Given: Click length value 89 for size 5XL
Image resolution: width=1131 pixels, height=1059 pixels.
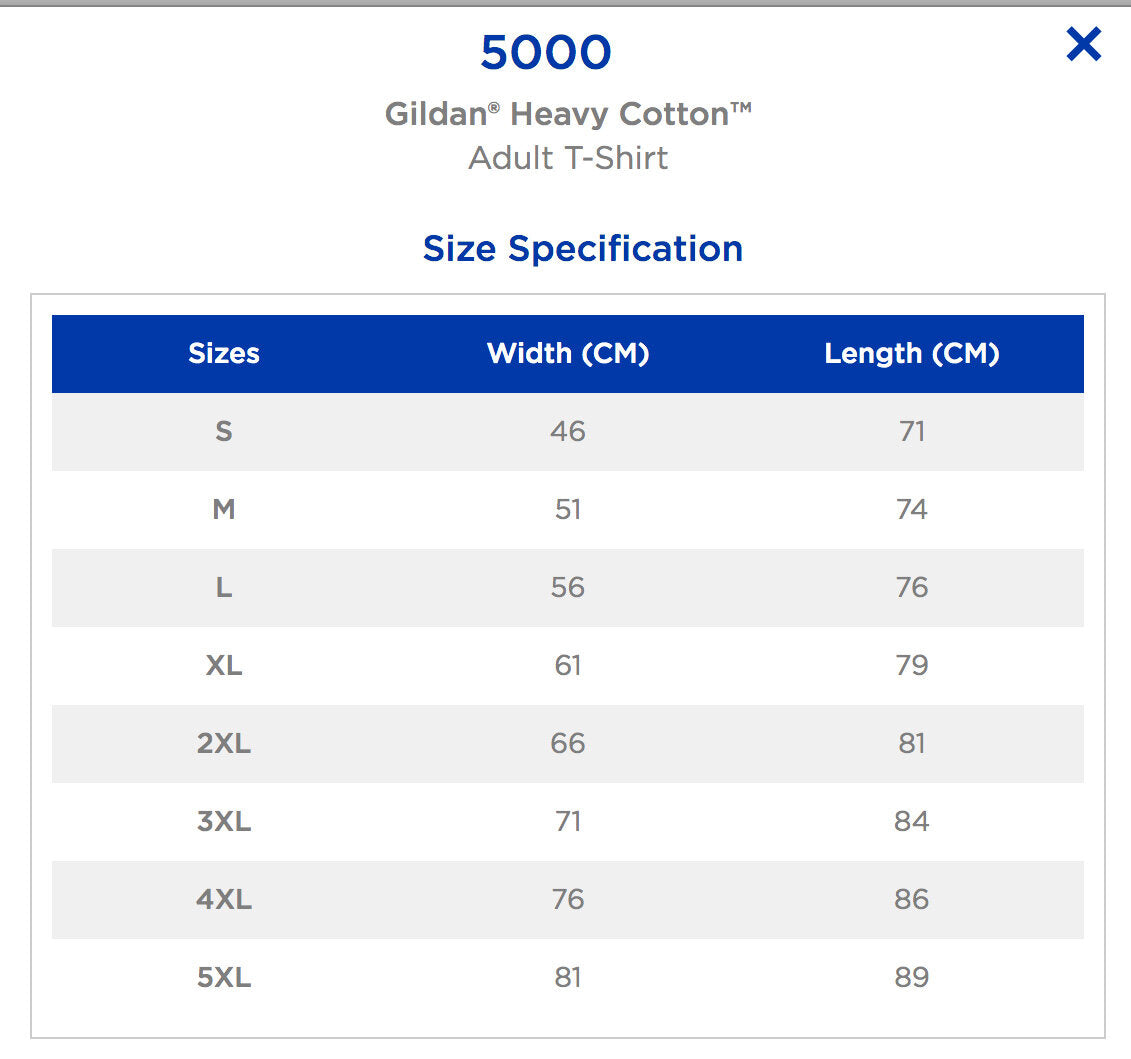Looking at the screenshot, I should tap(912, 977).
